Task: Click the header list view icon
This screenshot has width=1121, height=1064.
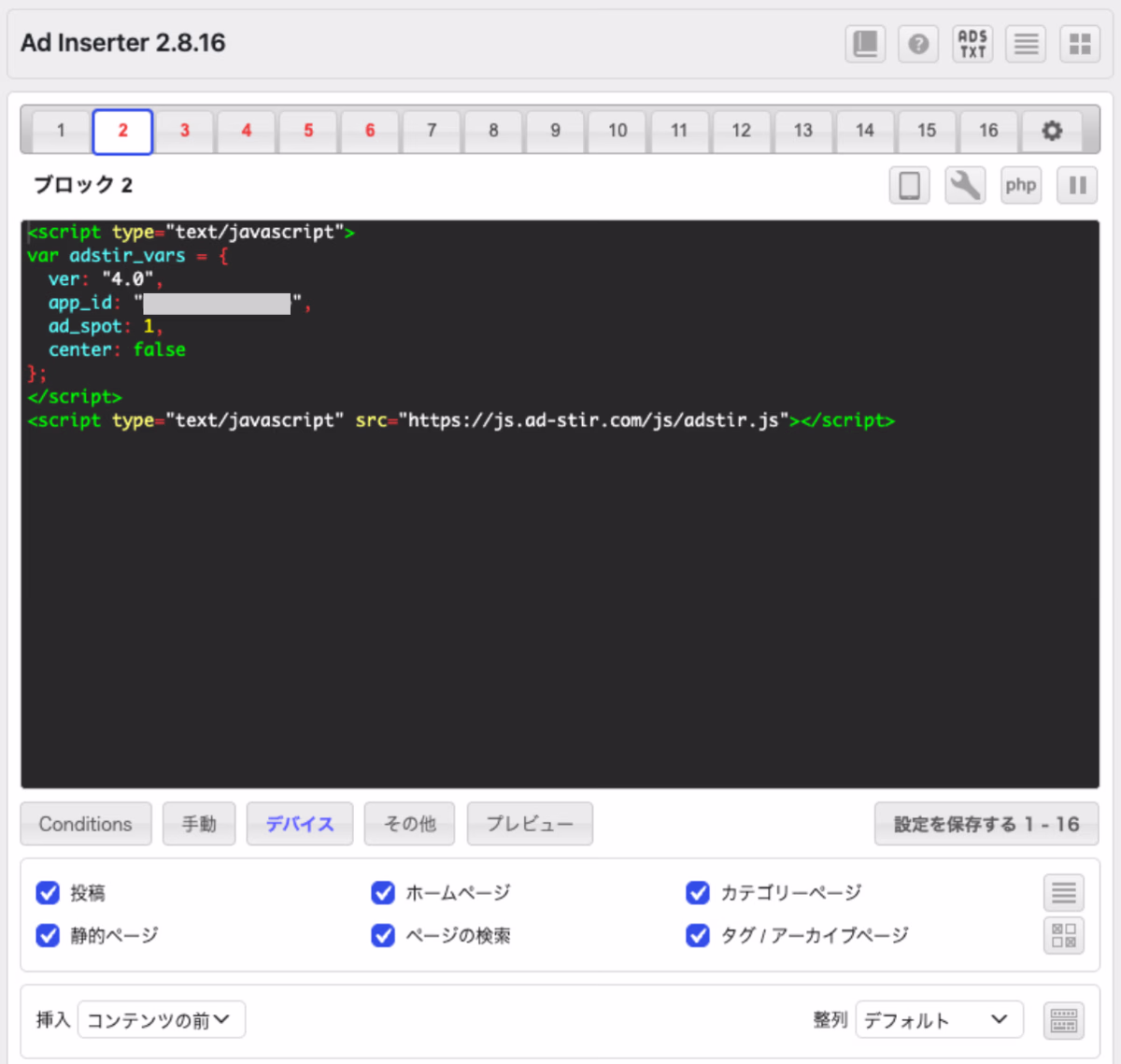Action: pos(1026,44)
